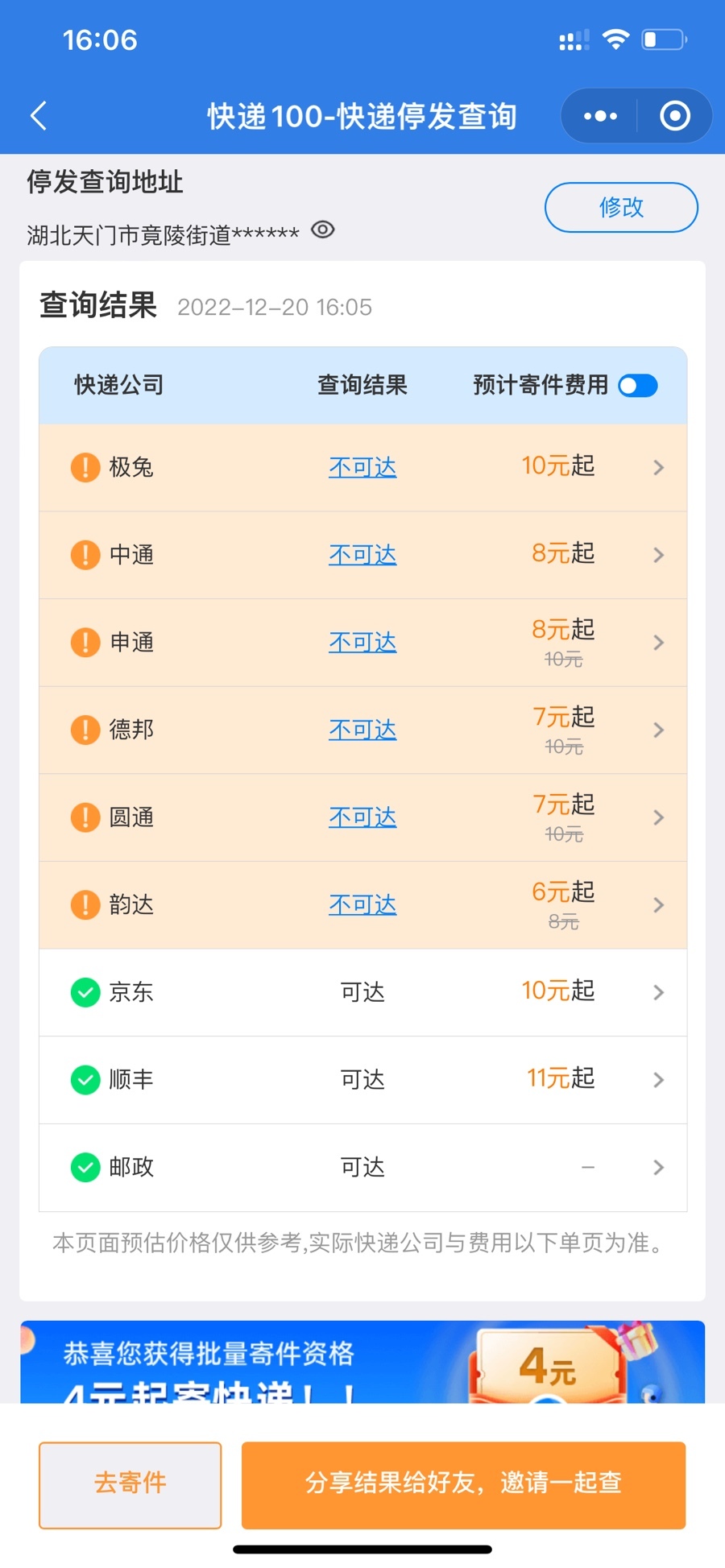Open 不可达 link for 申通
The width and height of the screenshot is (725, 1568).
point(362,643)
